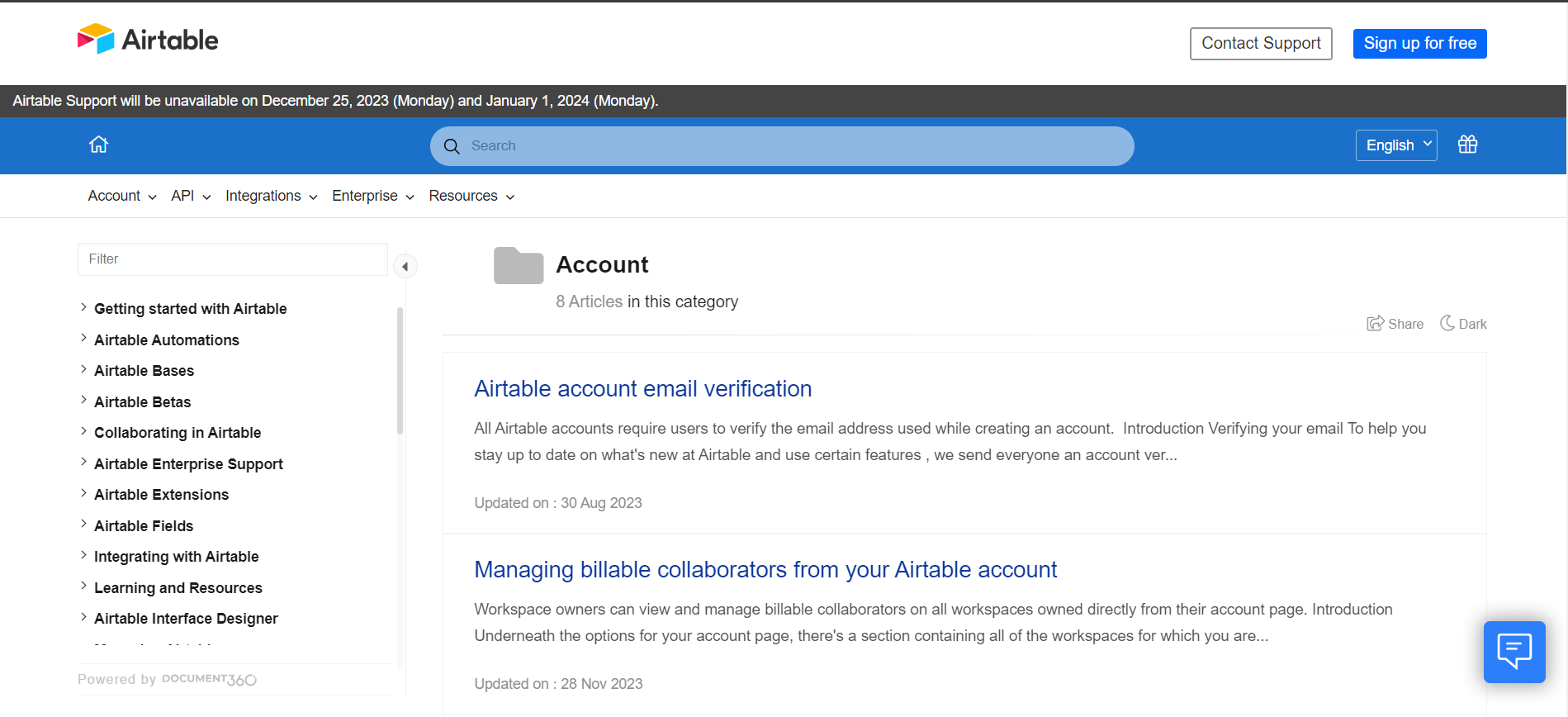Open the English language dropdown

pyautogui.click(x=1396, y=145)
